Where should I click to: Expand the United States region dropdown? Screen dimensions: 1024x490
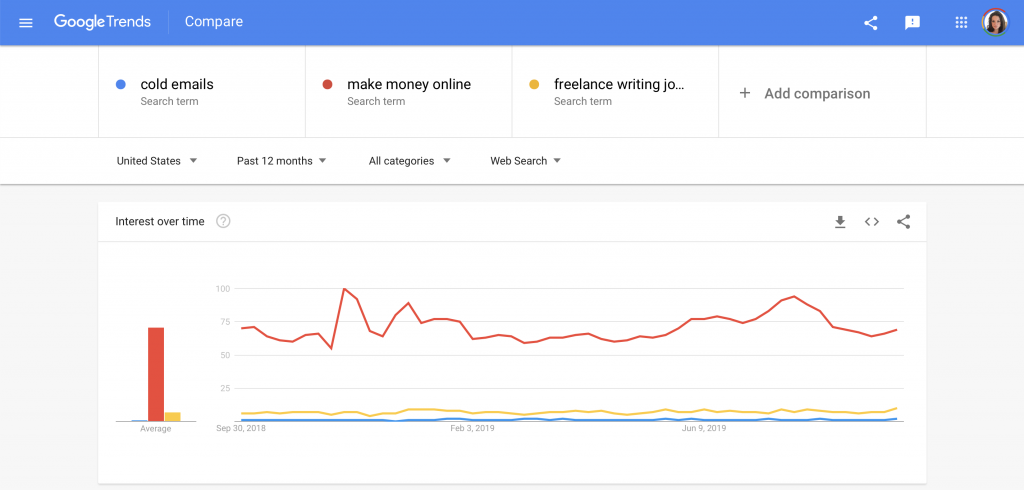click(156, 161)
